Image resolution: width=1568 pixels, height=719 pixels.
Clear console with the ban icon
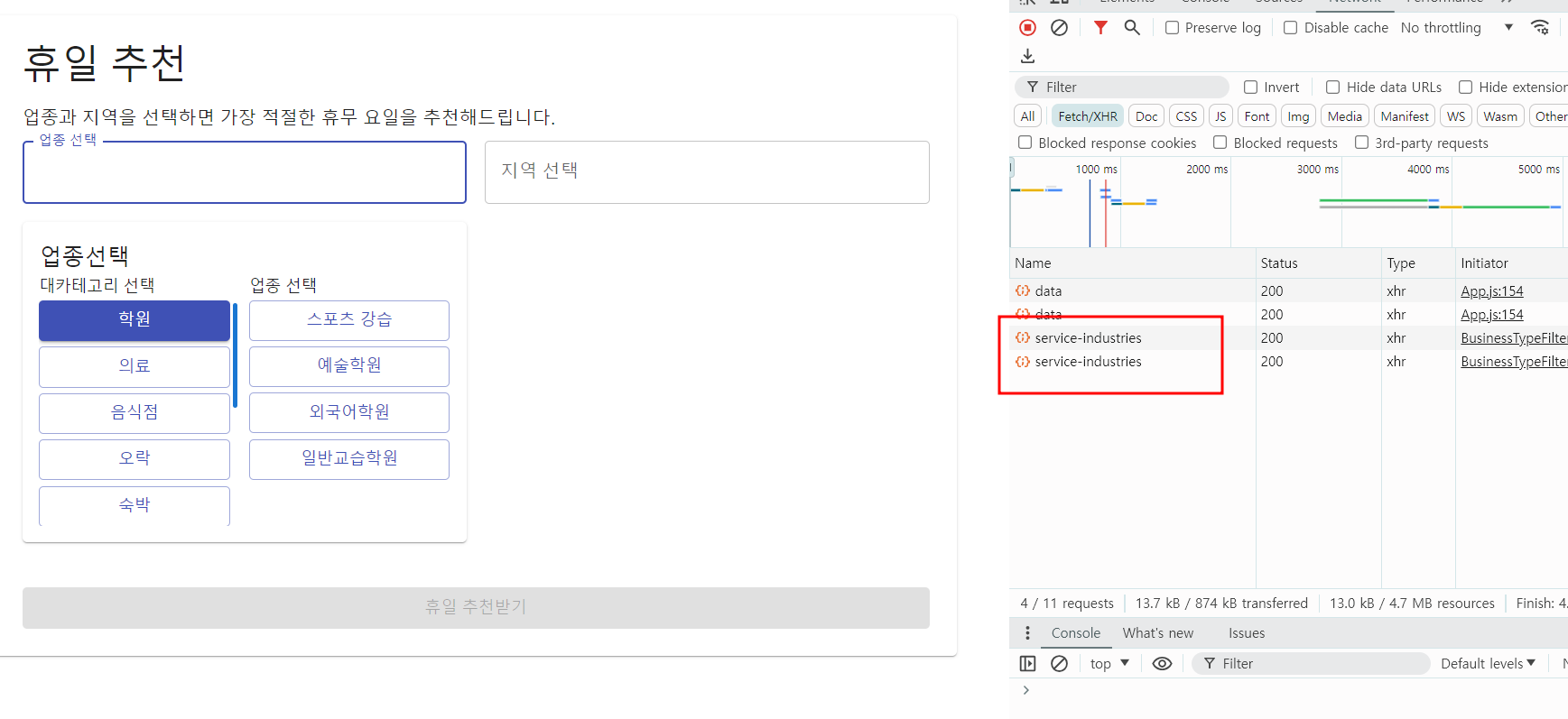(1060, 664)
